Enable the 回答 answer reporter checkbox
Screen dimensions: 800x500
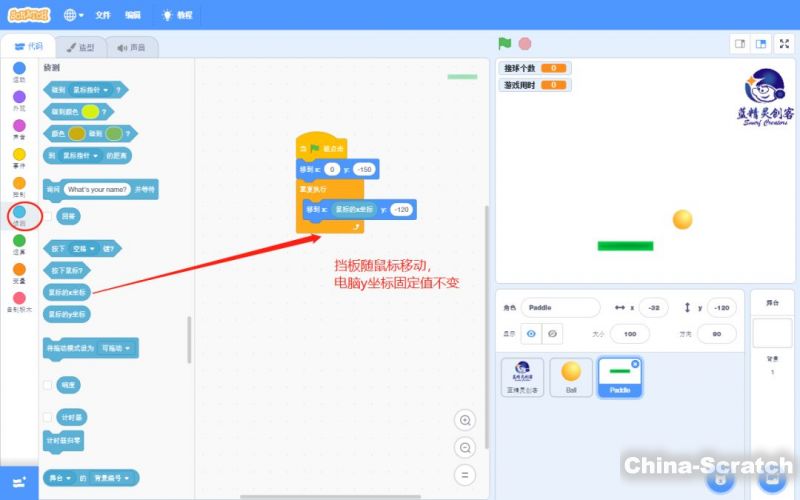[x=48, y=215]
